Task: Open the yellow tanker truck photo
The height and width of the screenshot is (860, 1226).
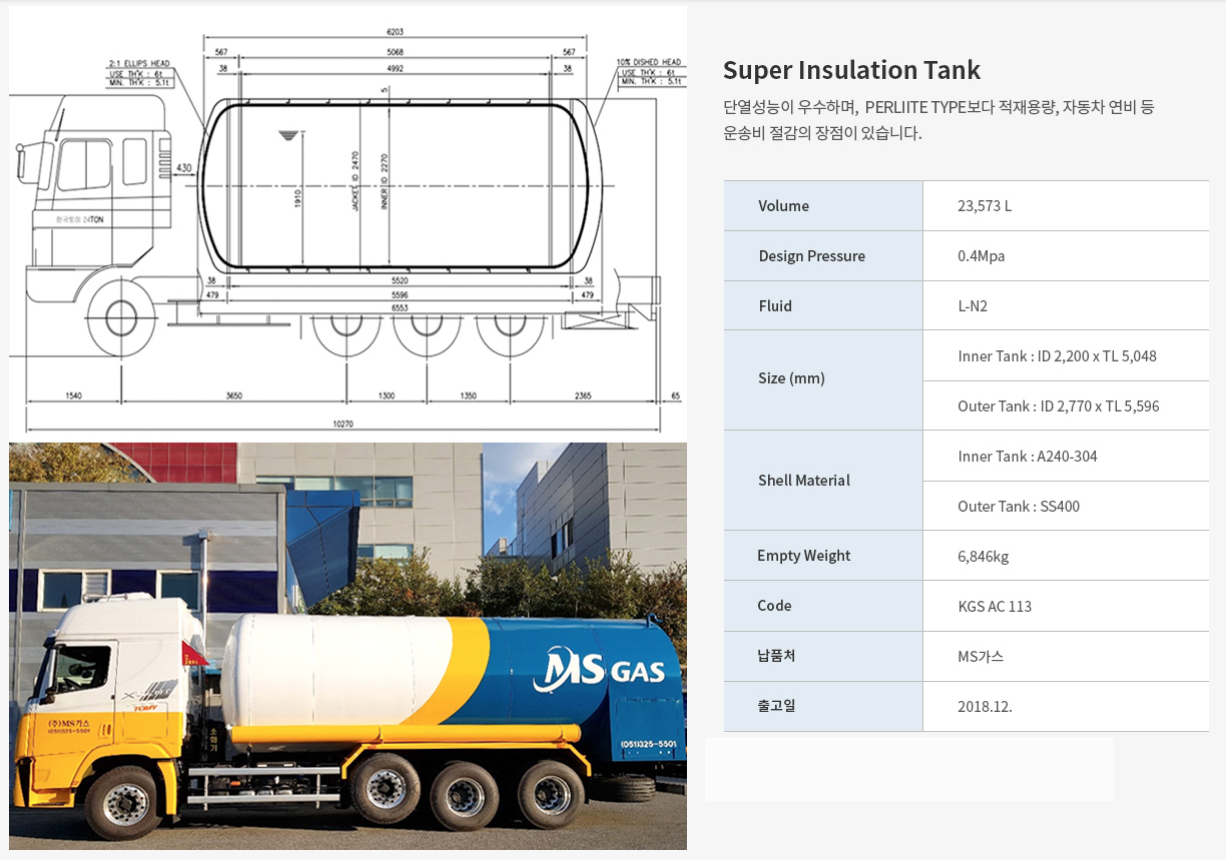Action: [347, 646]
